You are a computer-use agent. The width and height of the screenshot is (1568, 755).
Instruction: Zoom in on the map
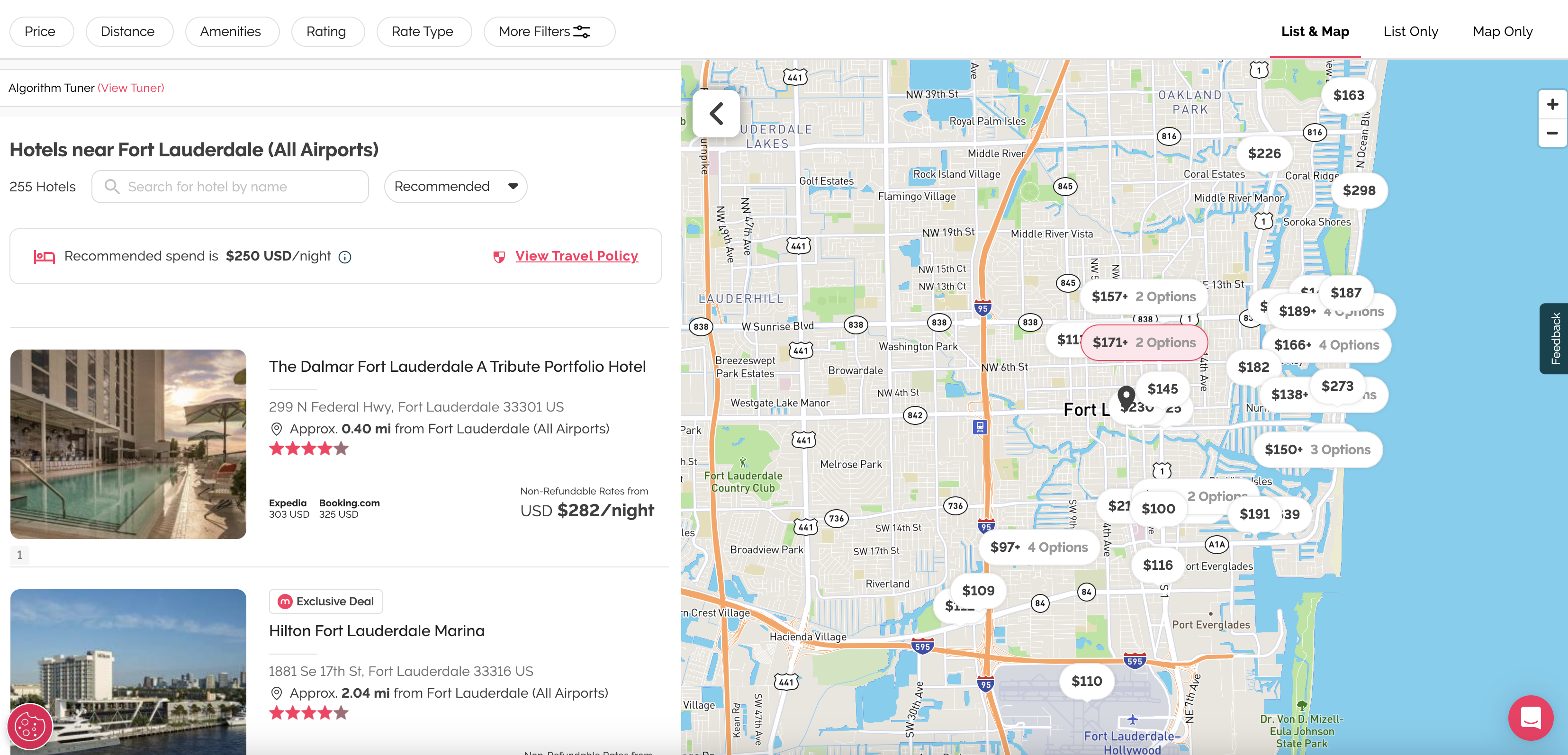tap(1552, 105)
